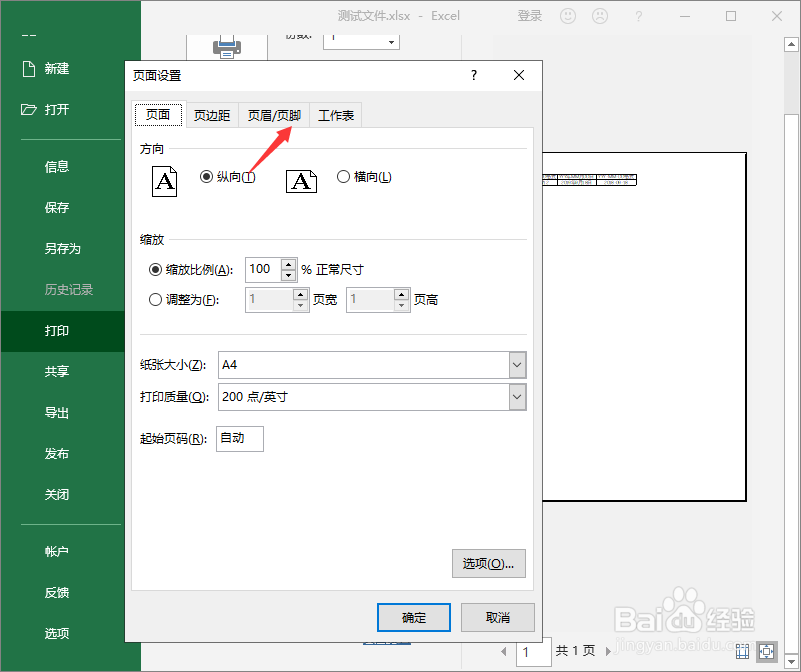This screenshot has width=801, height=672.
Task: Click the next page arrow under the preview
Action: 609,650
